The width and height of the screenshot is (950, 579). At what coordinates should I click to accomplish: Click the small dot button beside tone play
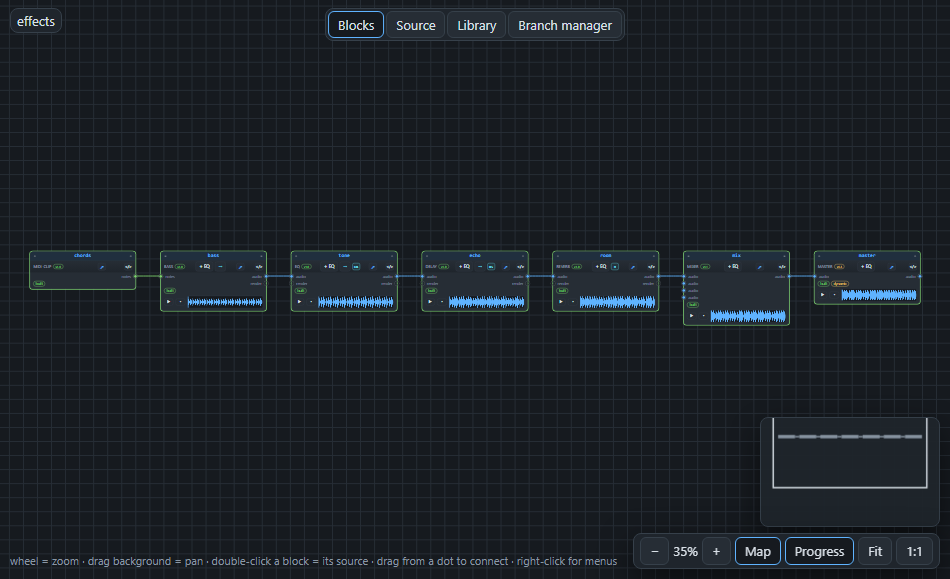(x=311, y=302)
